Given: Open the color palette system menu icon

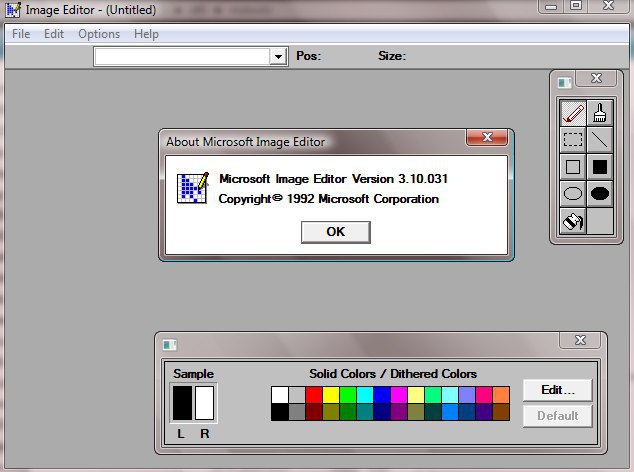Looking at the screenshot, I should 169,345.
